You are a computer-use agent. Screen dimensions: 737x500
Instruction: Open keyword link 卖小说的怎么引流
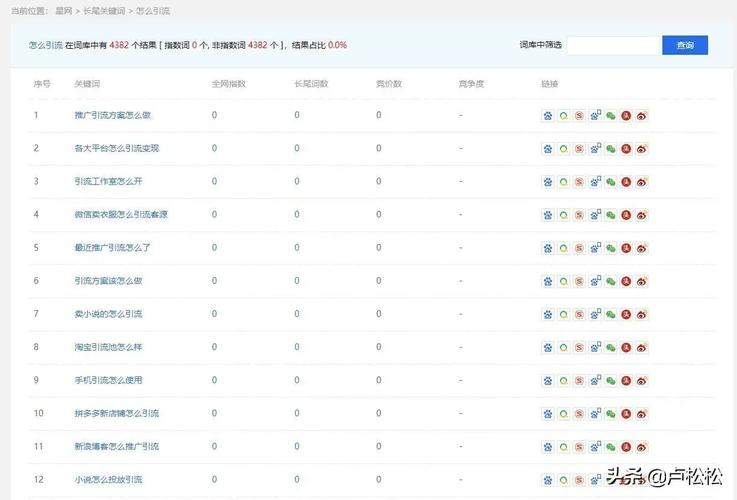[108, 314]
